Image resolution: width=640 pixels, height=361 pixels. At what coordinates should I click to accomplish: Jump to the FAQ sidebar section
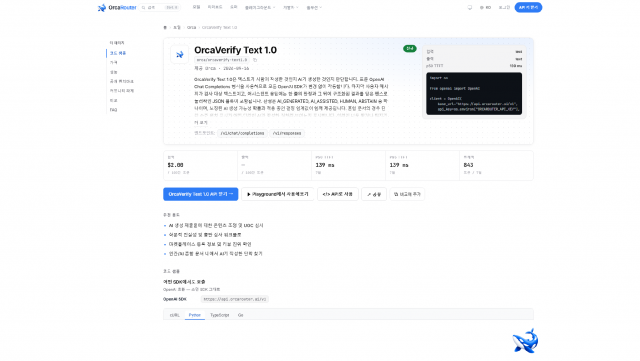coord(113,110)
